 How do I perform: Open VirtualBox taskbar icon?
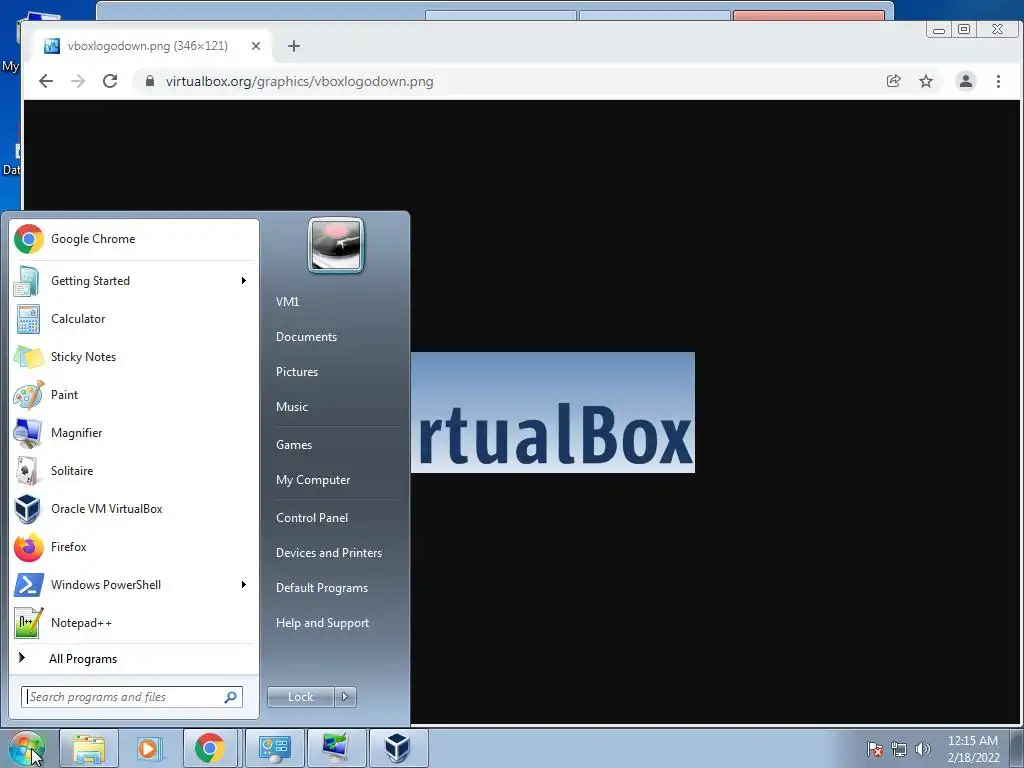click(398, 748)
